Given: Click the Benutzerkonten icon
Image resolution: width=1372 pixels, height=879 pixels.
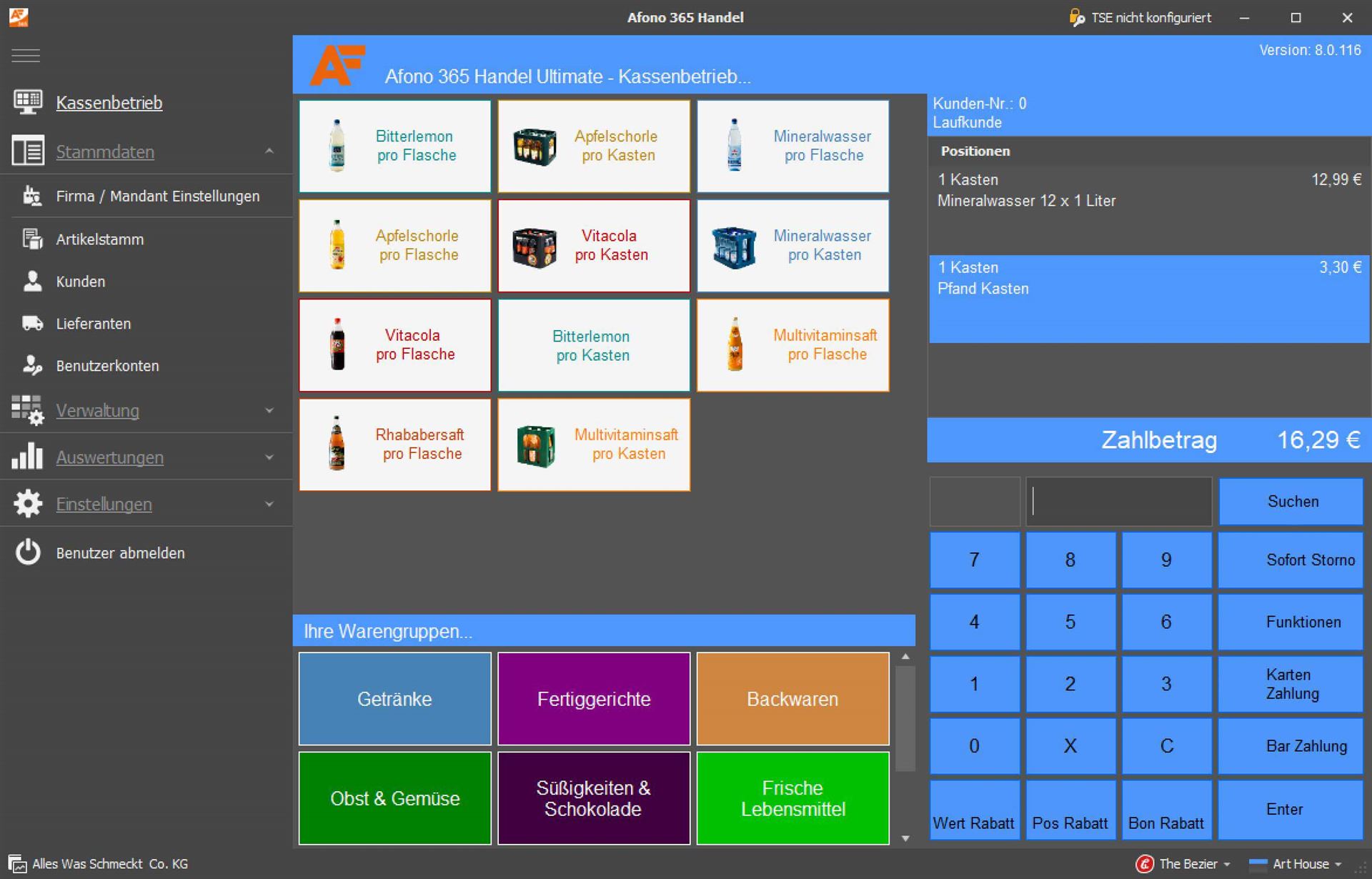Looking at the screenshot, I should [x=32, y=365].
